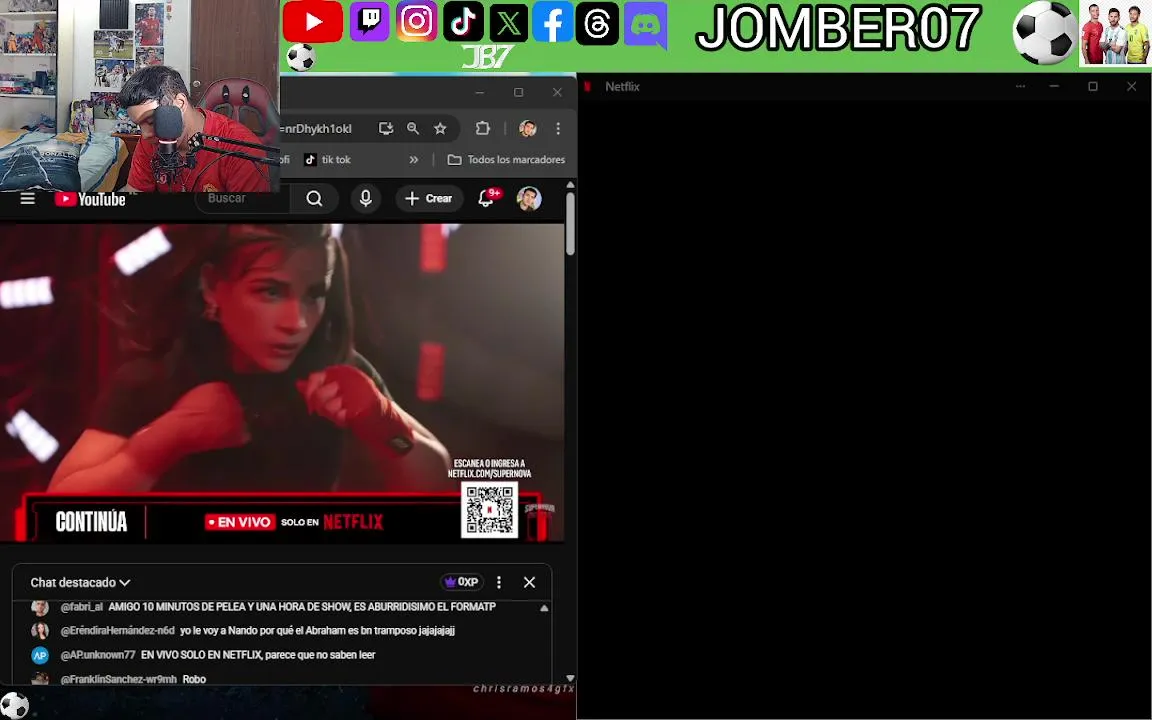Click the Twitch icon in the banner
1152x720 pixels.
pyautogui.click(x=369, y=21)
